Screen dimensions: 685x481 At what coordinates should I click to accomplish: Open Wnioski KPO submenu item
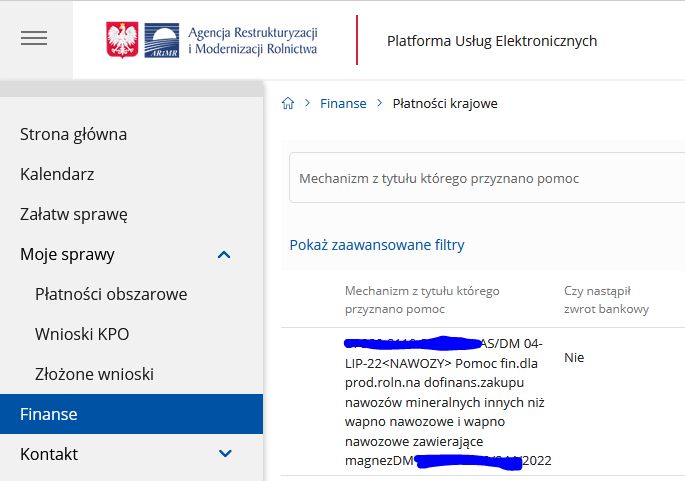pos(82,334)
